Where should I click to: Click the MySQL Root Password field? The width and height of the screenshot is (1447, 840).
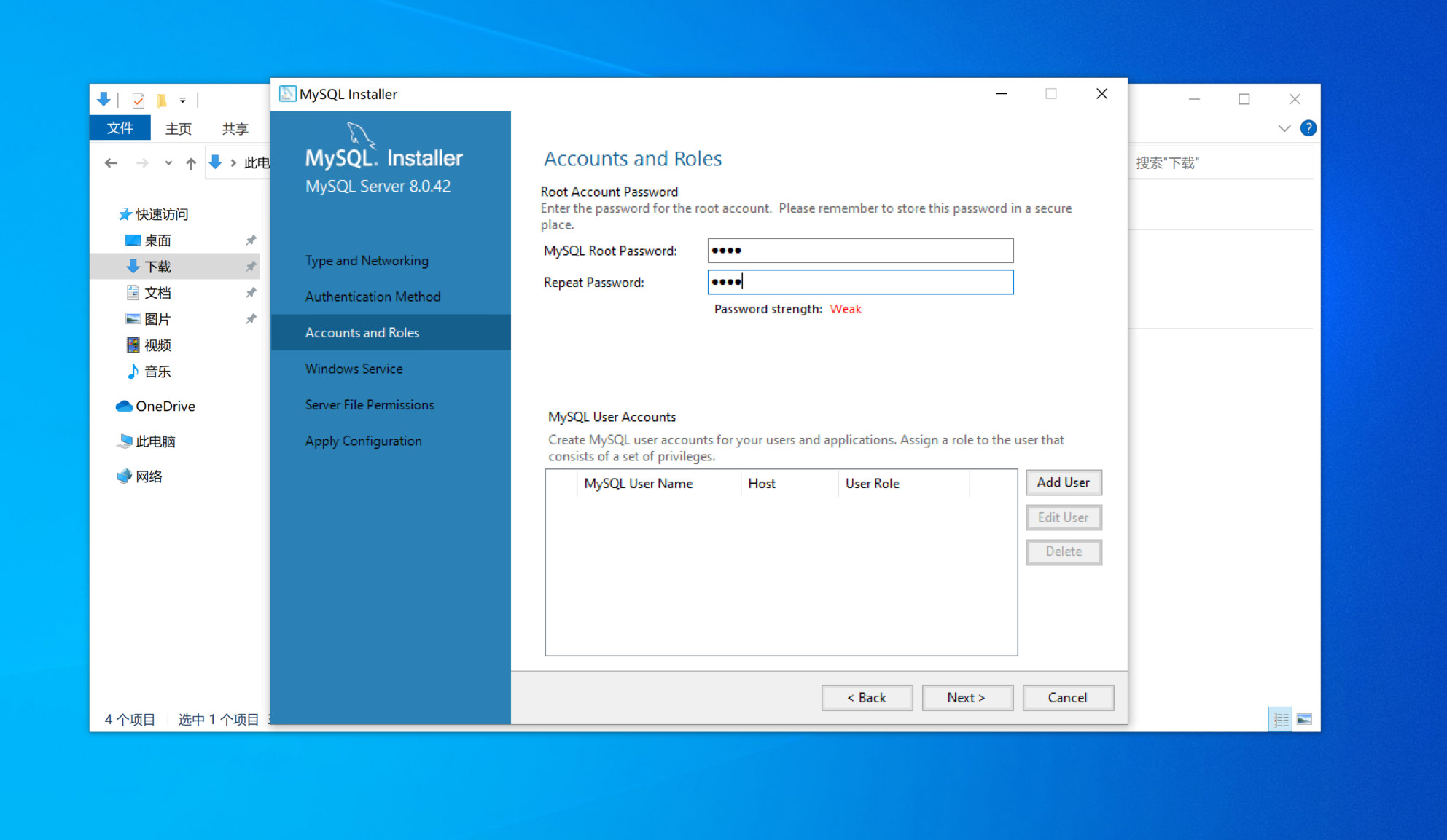[860, 251]
